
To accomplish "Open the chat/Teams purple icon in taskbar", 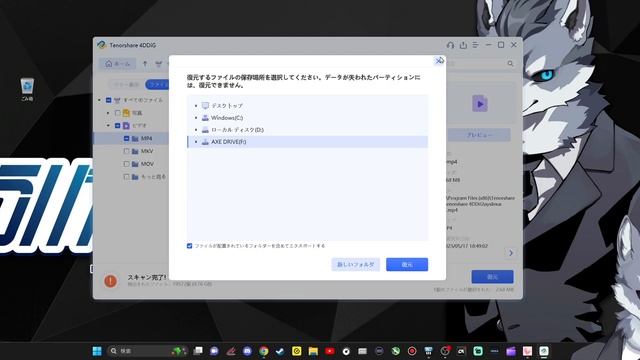I will [x=214, y=351].
